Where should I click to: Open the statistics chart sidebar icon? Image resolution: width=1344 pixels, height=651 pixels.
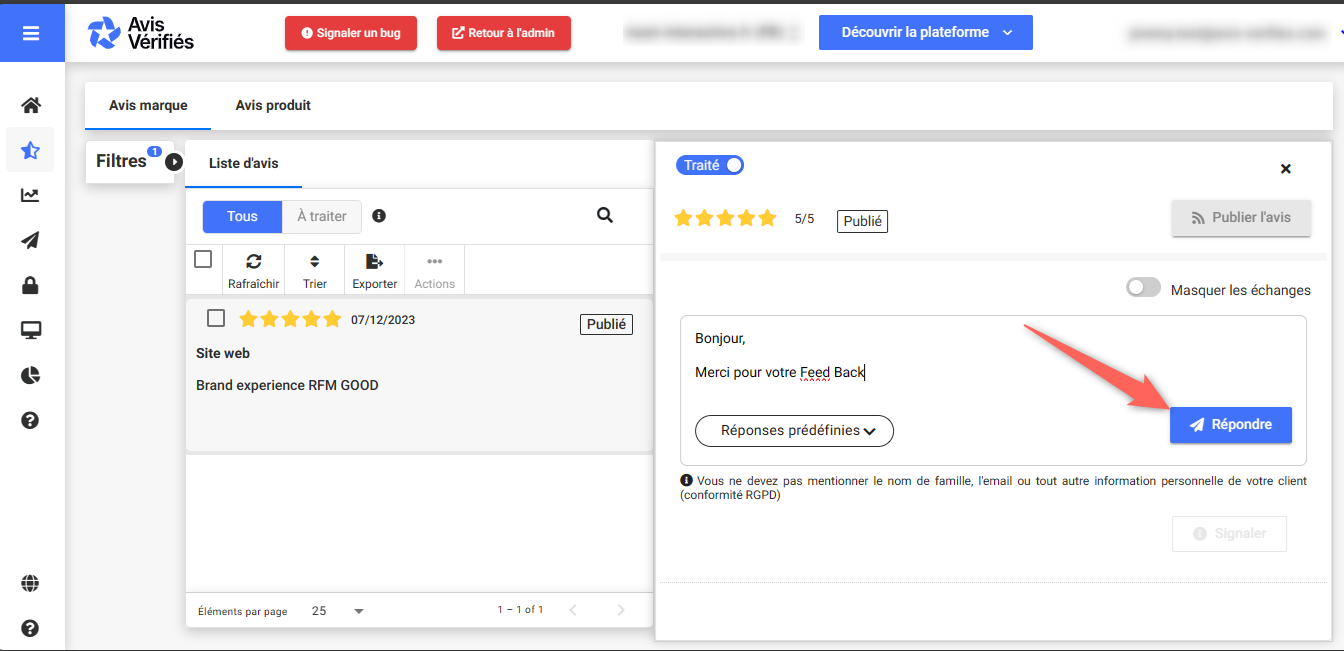[31, 195]
